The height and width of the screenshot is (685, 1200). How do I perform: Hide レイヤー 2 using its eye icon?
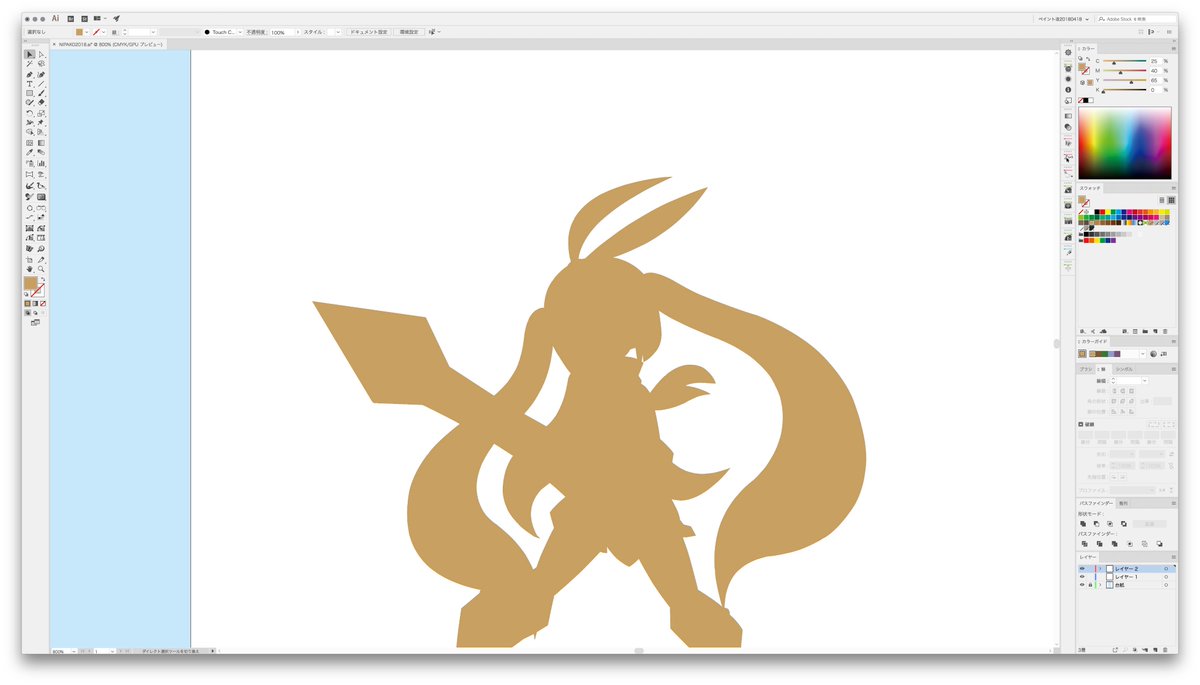click(1082, 569)
